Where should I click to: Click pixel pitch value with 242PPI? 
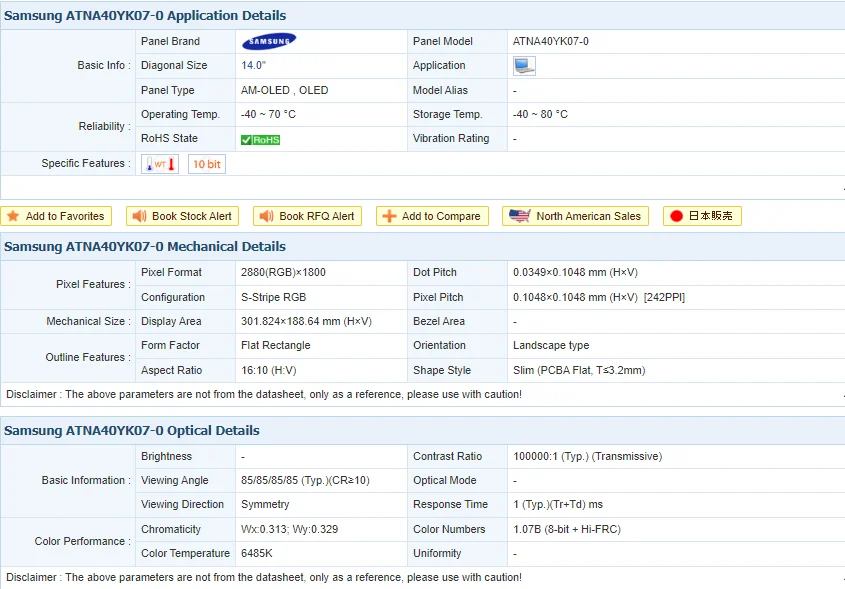[x=599, y=297]
